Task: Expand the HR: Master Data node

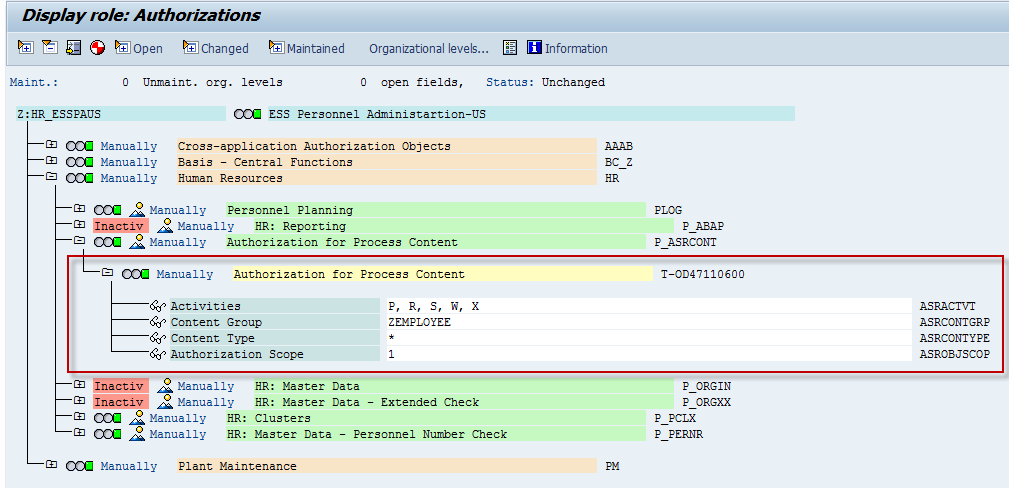Action: 79,384
